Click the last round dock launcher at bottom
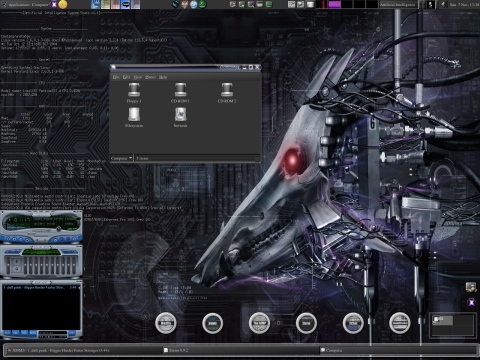The width and height of the screenshot is (480, 360). [400, 323]
